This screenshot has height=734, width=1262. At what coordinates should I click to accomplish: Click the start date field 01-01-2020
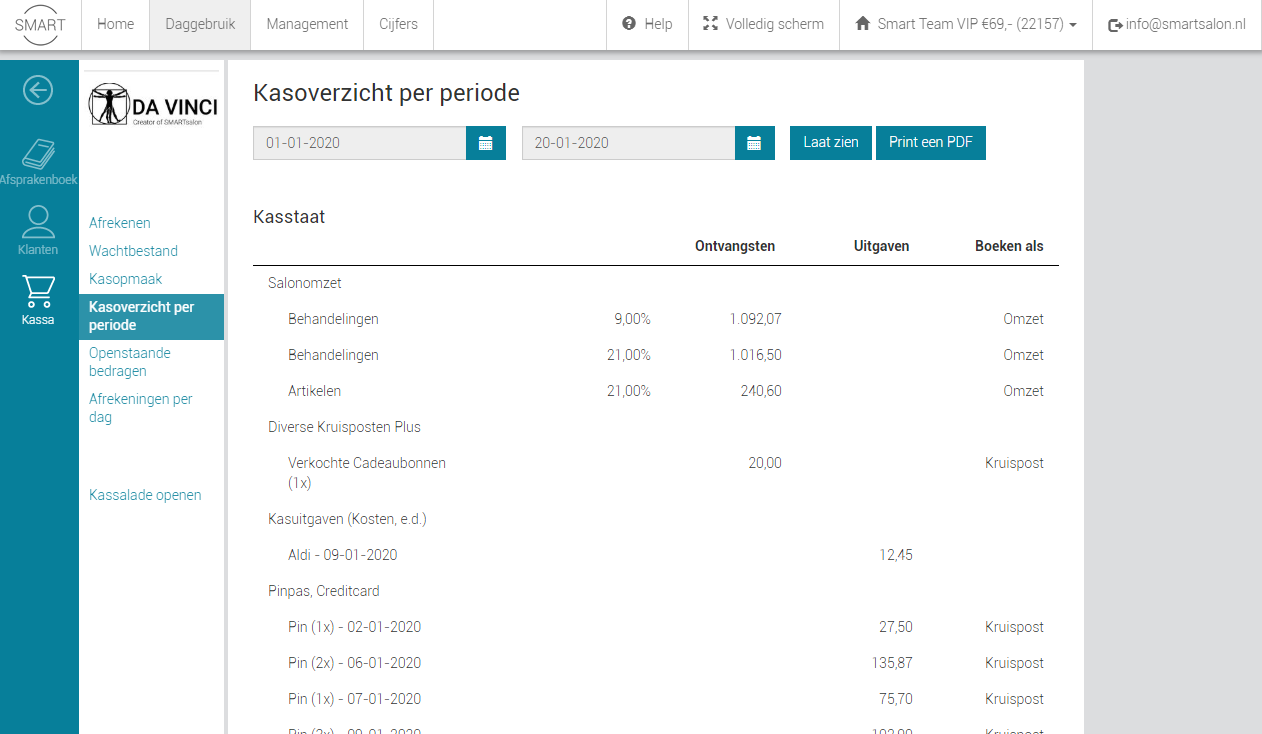click(359, 143)
